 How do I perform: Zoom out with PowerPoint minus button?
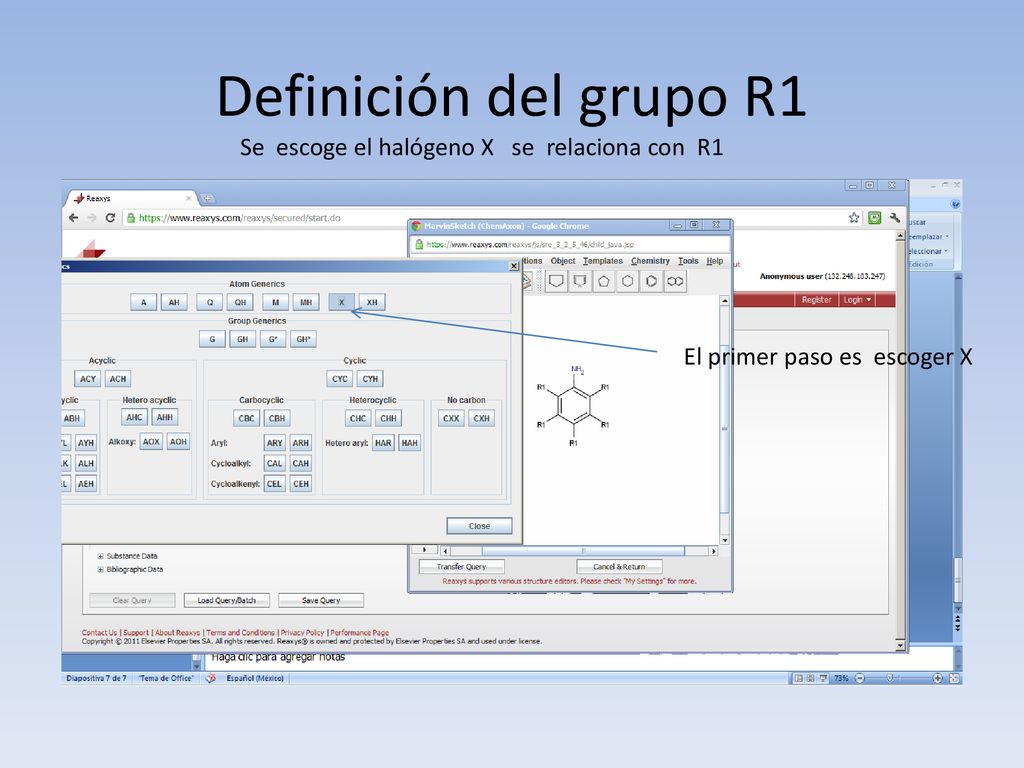(860, 679)
